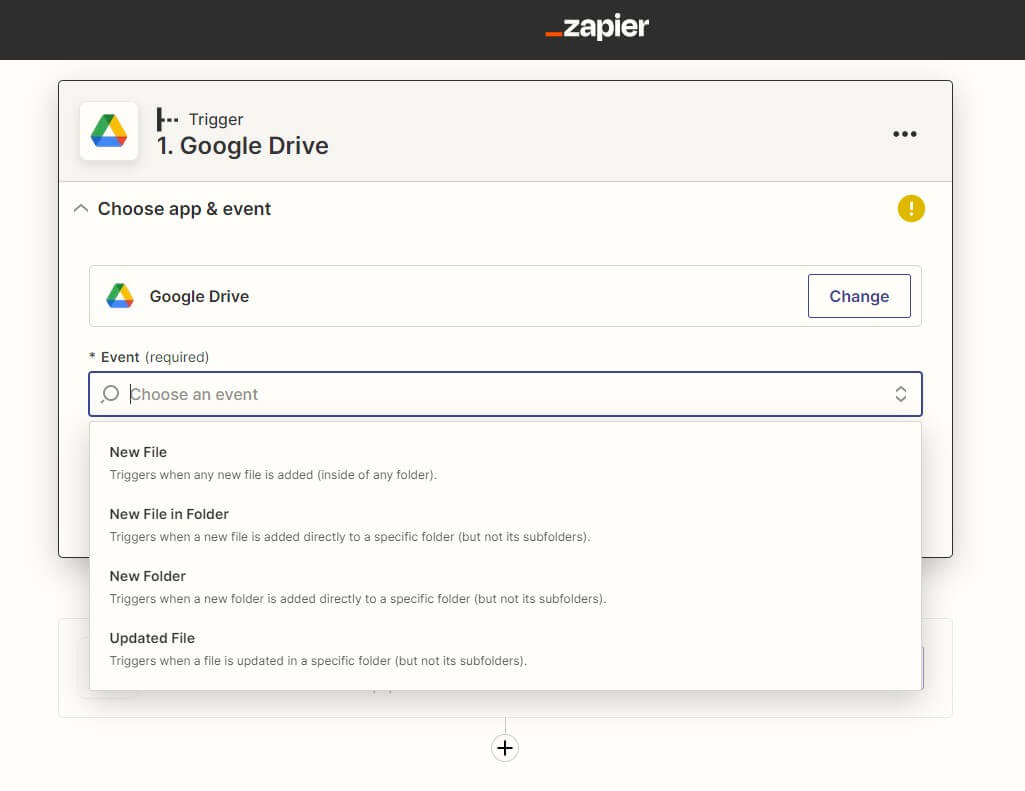The image size is (1025, 791).
Task: Click the Zapier logo in header
Action: coord(597,27)
